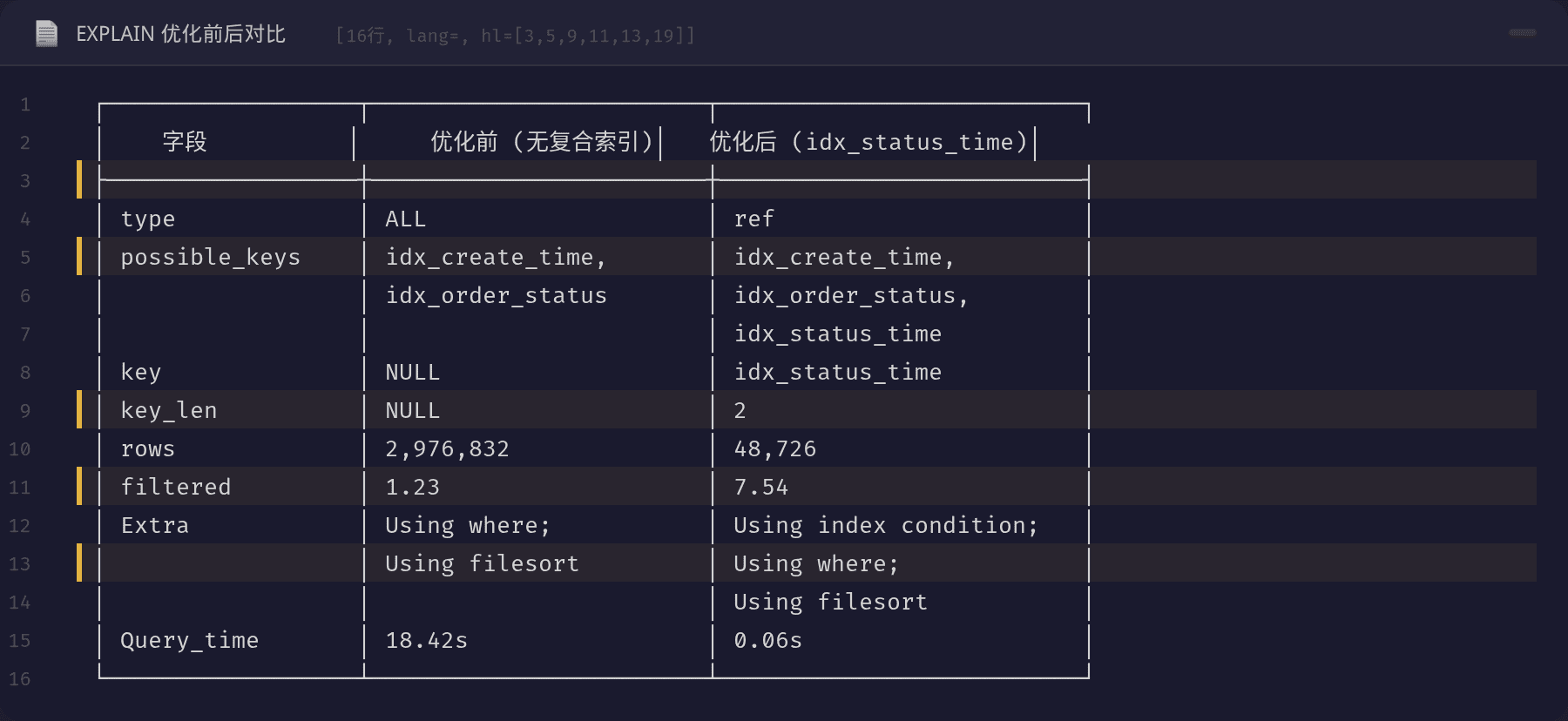Click 'Using filesort' in before column
This screenshot has width=1568, height=721.
tap(482, 564)
